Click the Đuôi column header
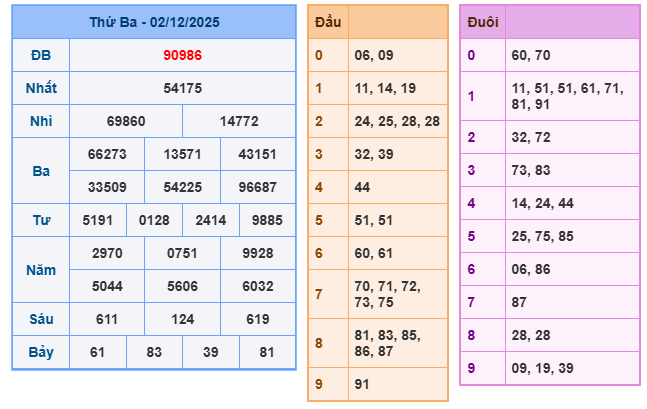This screenshot has height=409, width=647. click(x=482, y=22)
